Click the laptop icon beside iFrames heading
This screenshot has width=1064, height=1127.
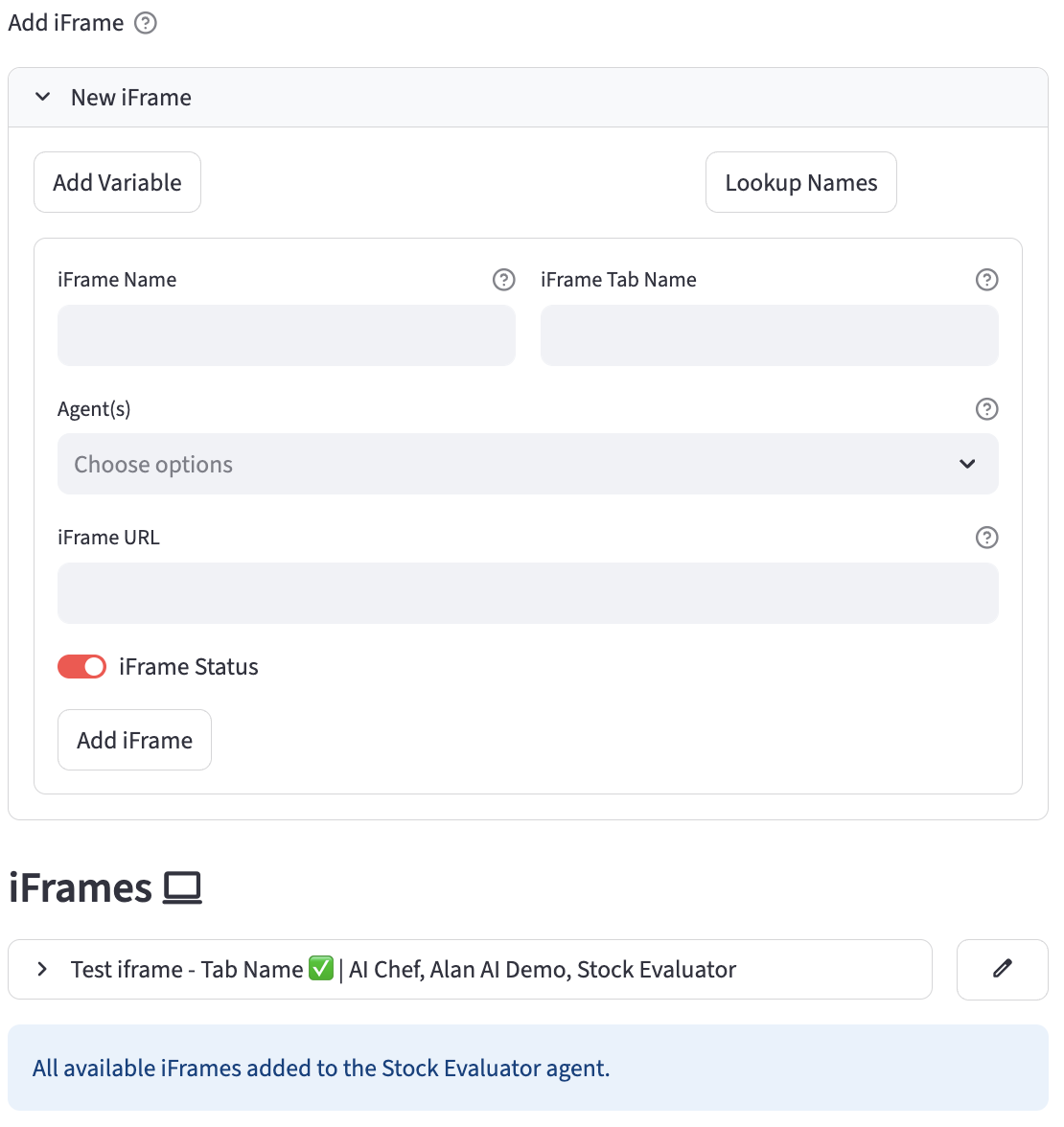[182, 888]
